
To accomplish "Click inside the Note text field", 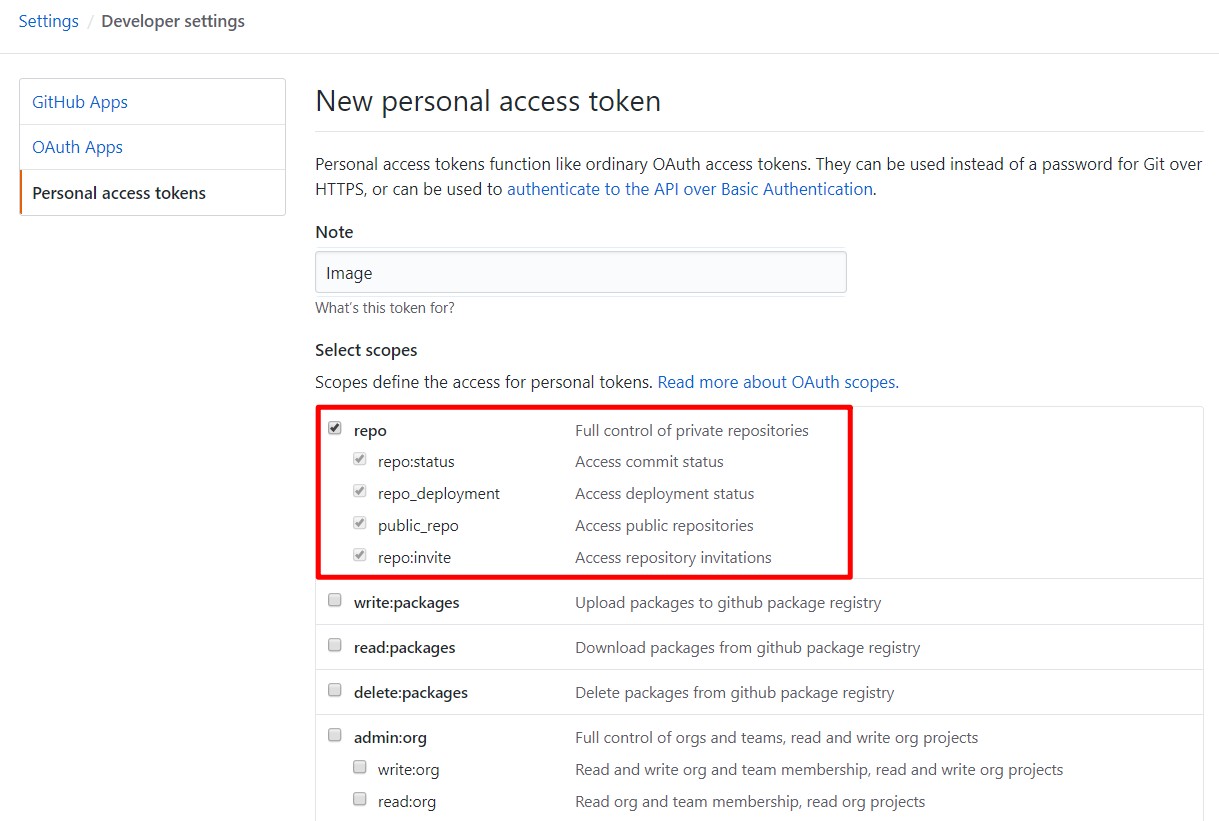I will [580, 271].
